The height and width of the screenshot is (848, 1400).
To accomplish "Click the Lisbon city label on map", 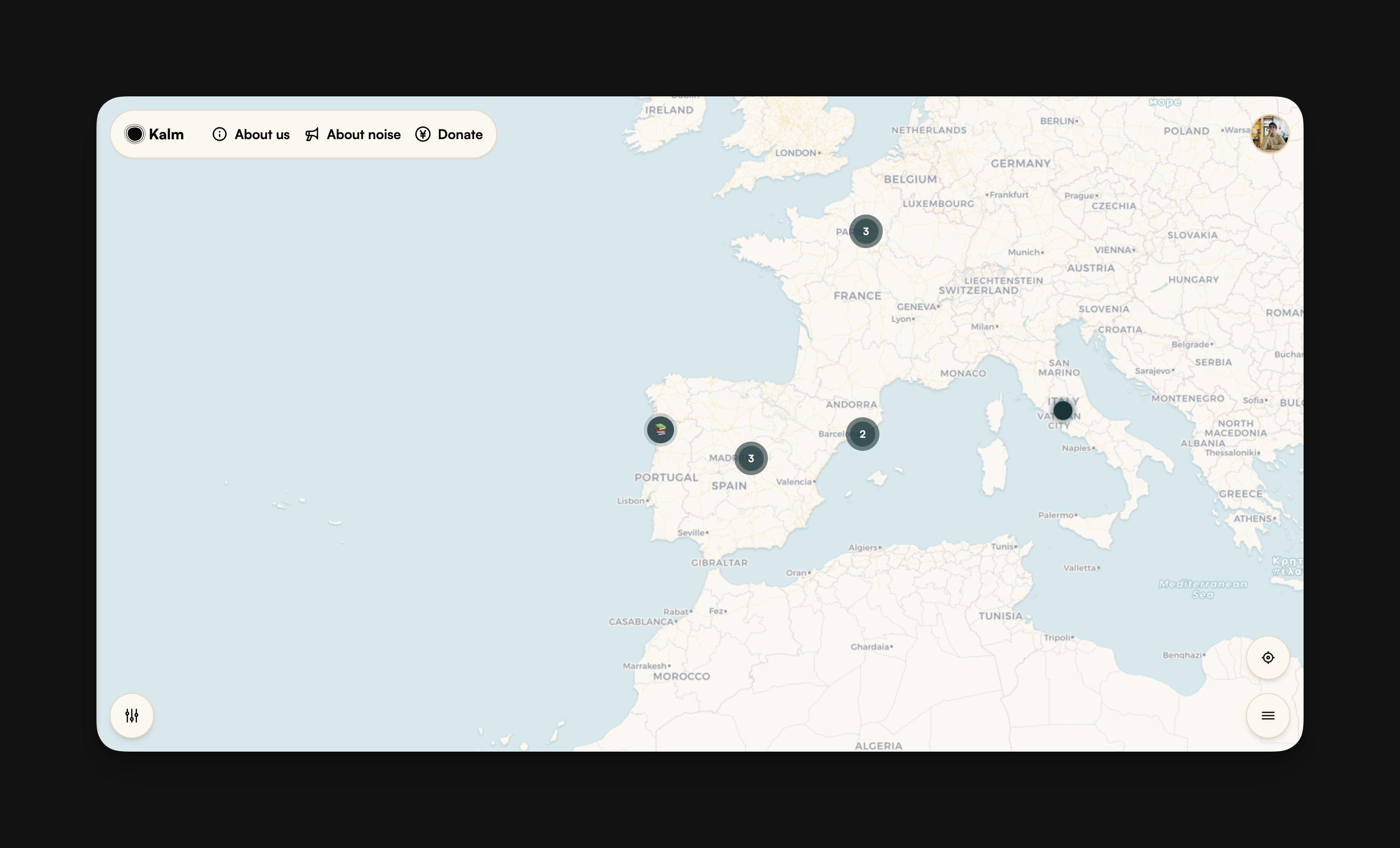I will pyautogui.click(x=631, y=501).
